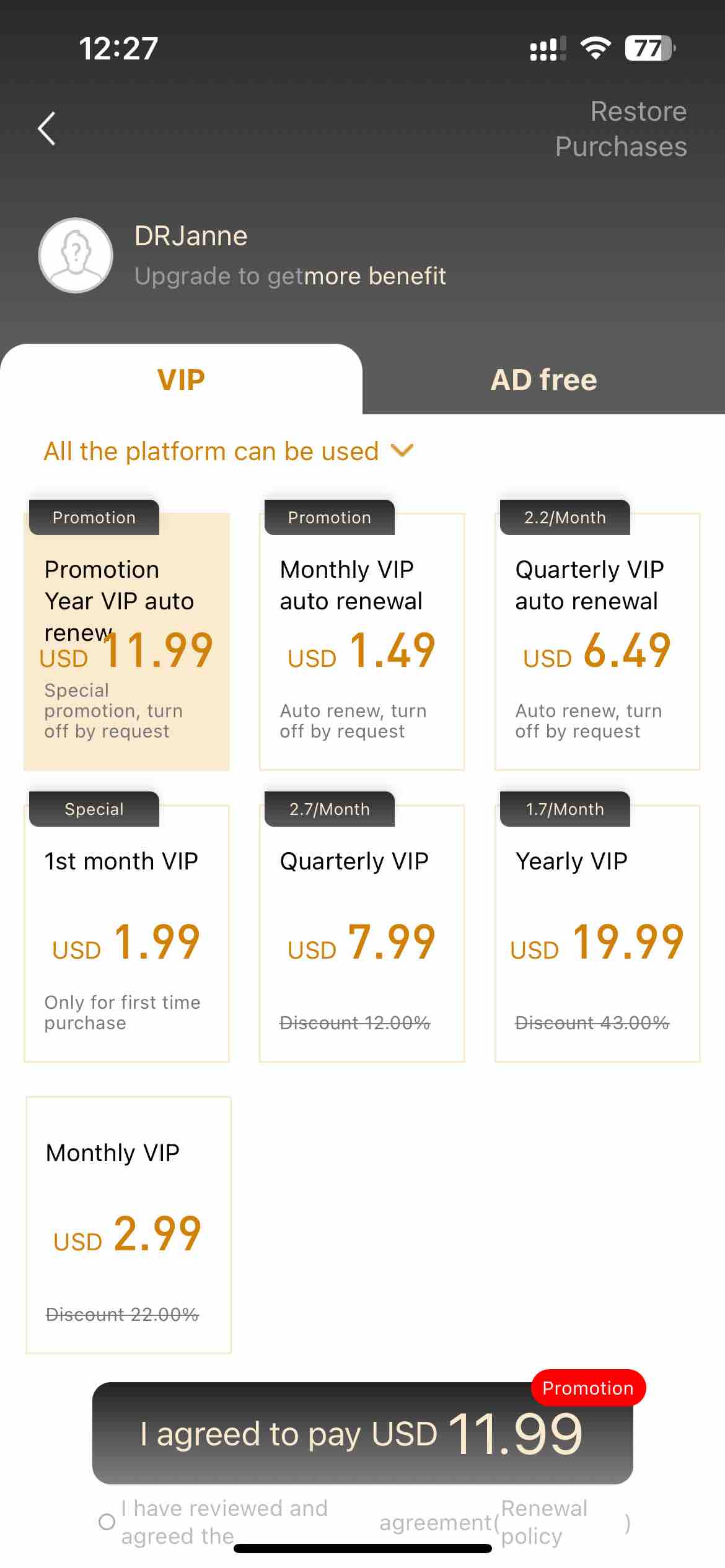Tap the red Promotion badge
The image size is (725, 1568).
588,1388
